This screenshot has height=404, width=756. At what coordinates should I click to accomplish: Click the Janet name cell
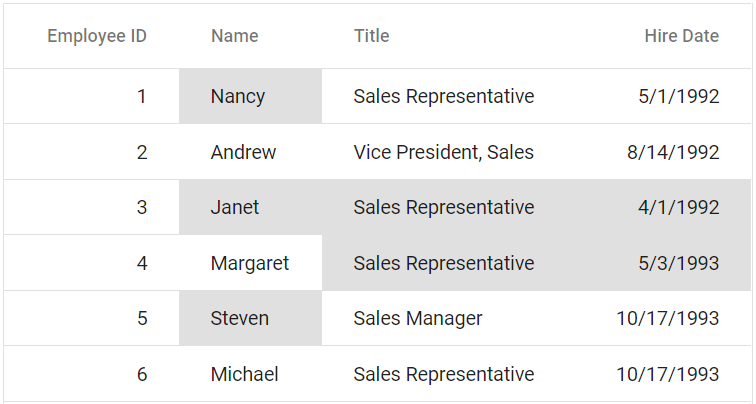tap(235, 207)
